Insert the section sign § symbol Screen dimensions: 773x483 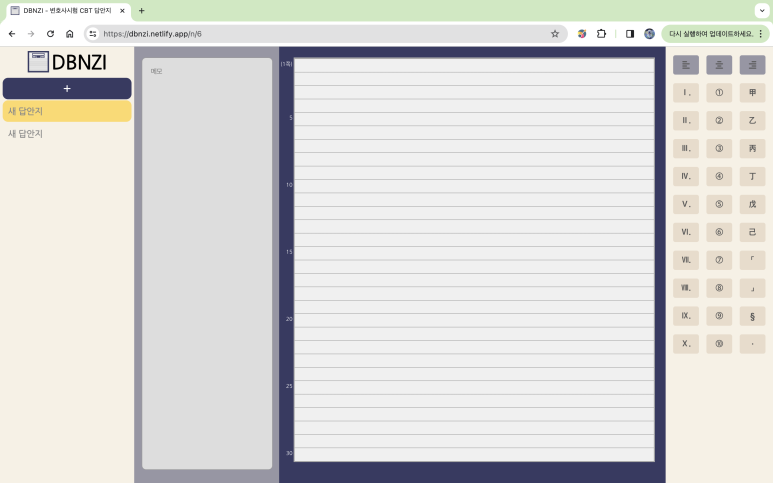pyautogui.click(x=752, y=316)
